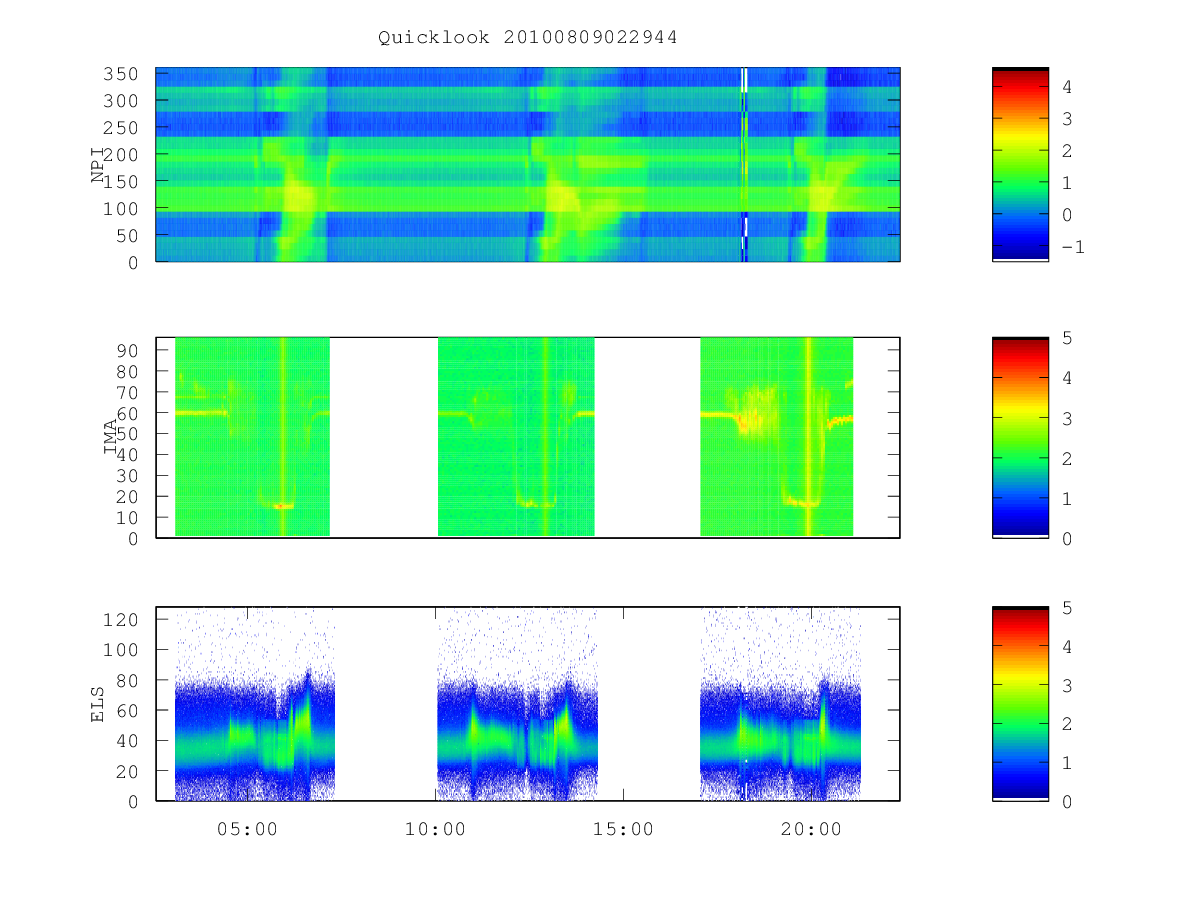Click the 4 label on NPI color bar
The width and height of the screenshot is (1200, 900).
1067,87
